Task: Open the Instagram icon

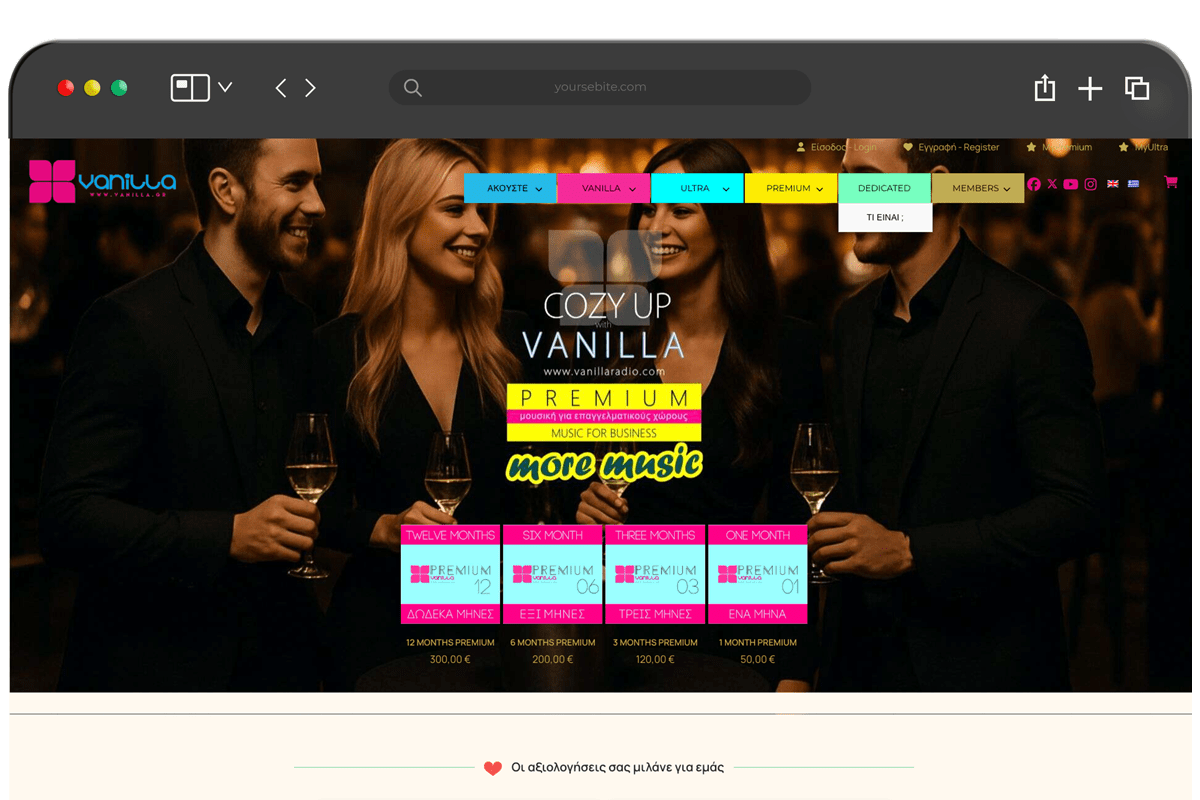Action: tap(1091, 184)
